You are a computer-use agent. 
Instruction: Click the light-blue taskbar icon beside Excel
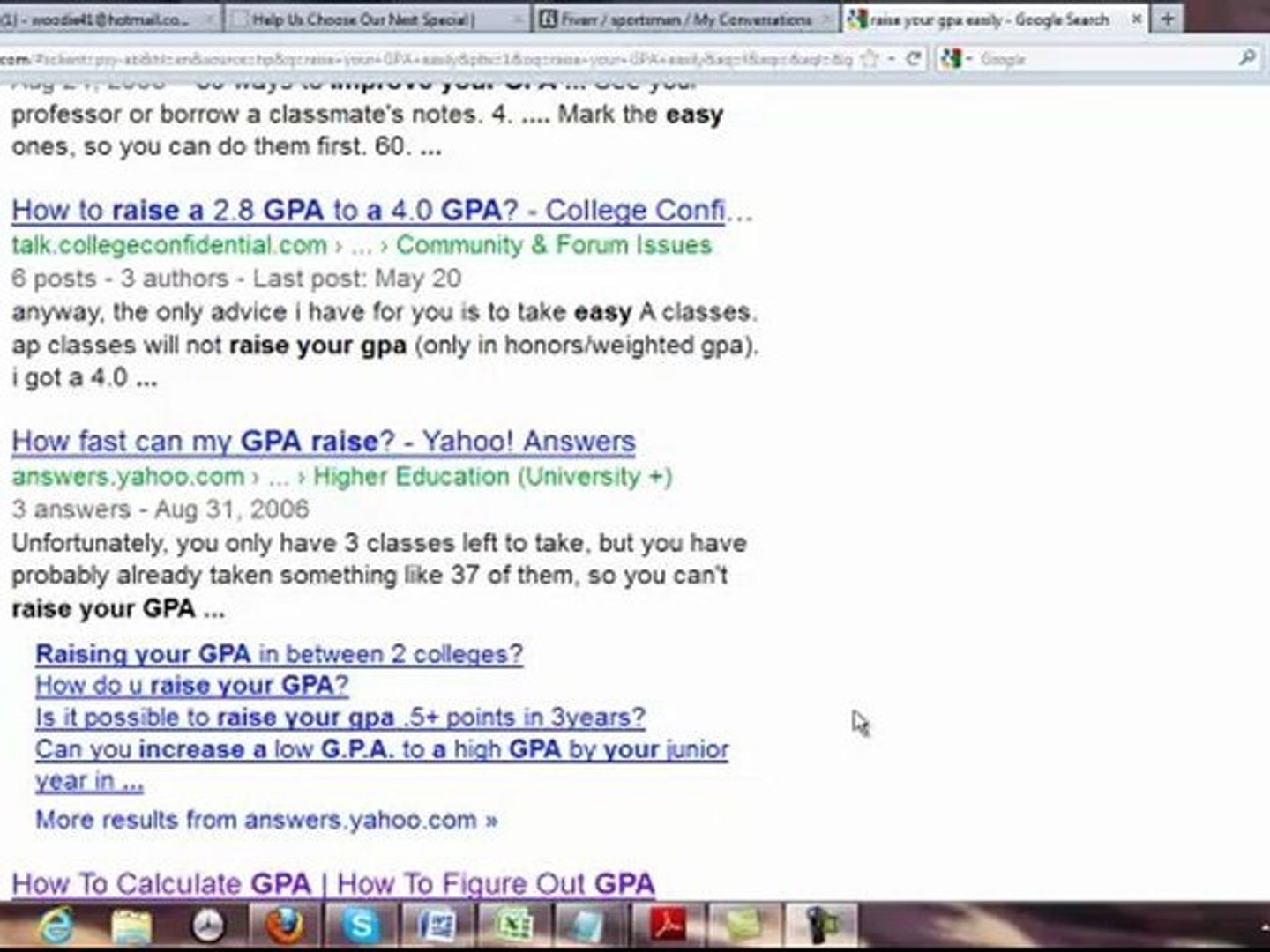[586, 926]
